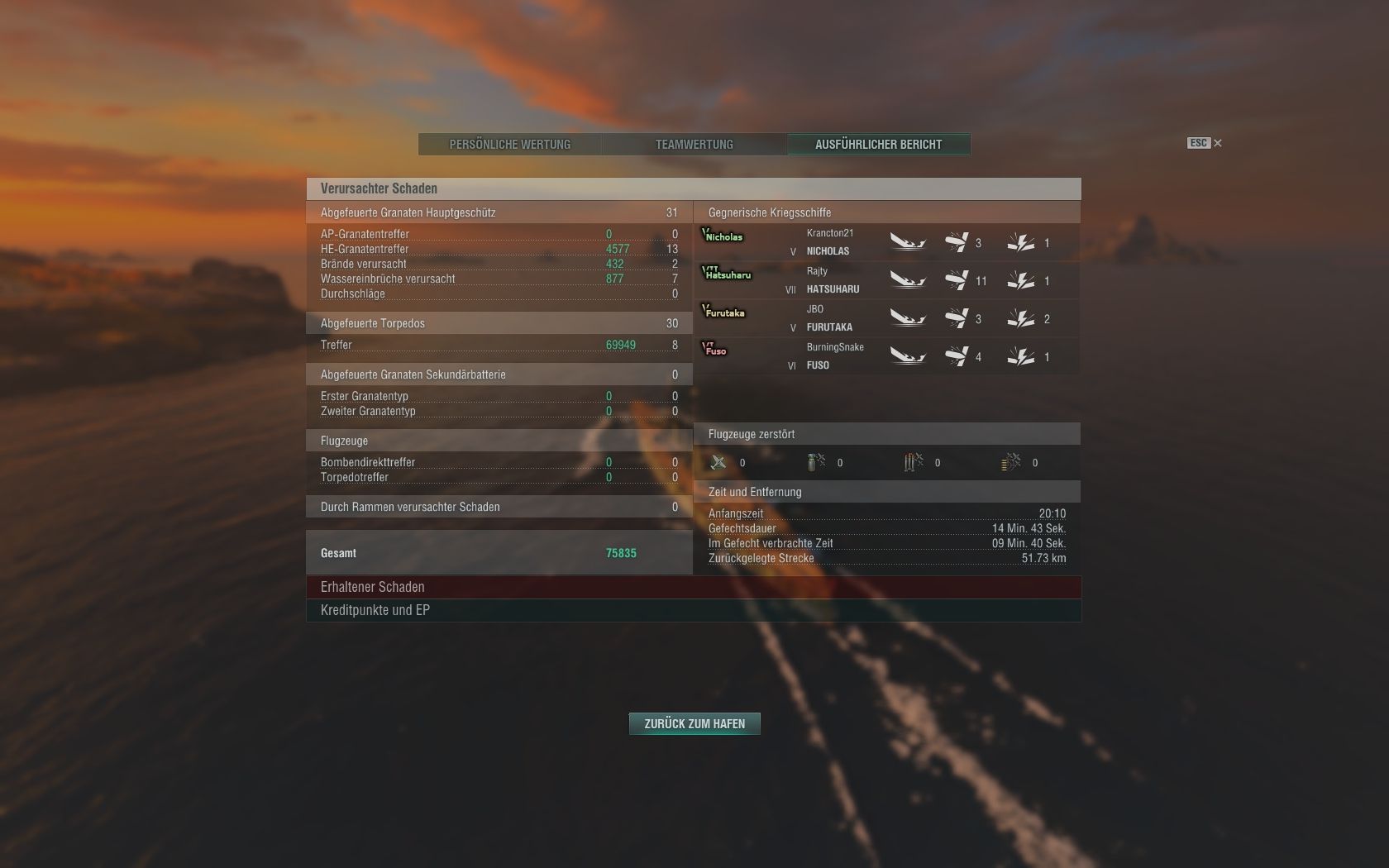
Task: Click the critical hits icon for Nicholas
Action: pyautogui.click(x=1021, y=242)
